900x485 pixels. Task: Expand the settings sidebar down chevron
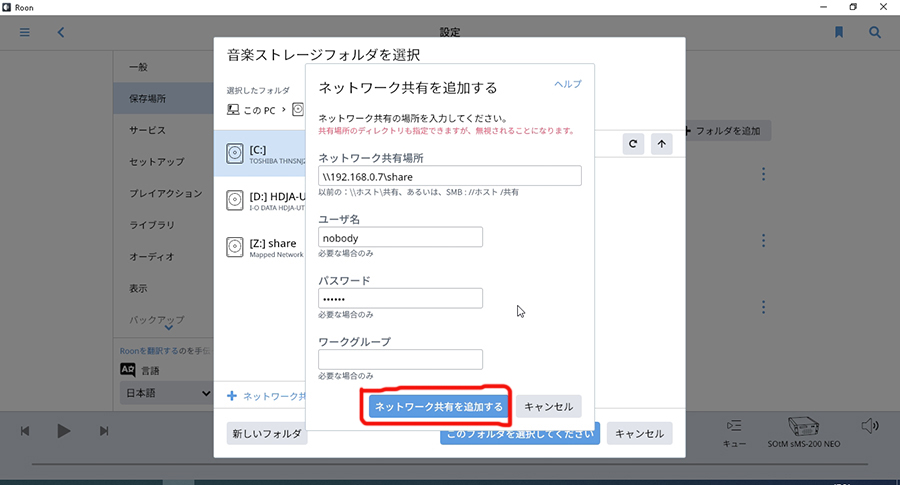pyautogui.click(x=168, y=327)
